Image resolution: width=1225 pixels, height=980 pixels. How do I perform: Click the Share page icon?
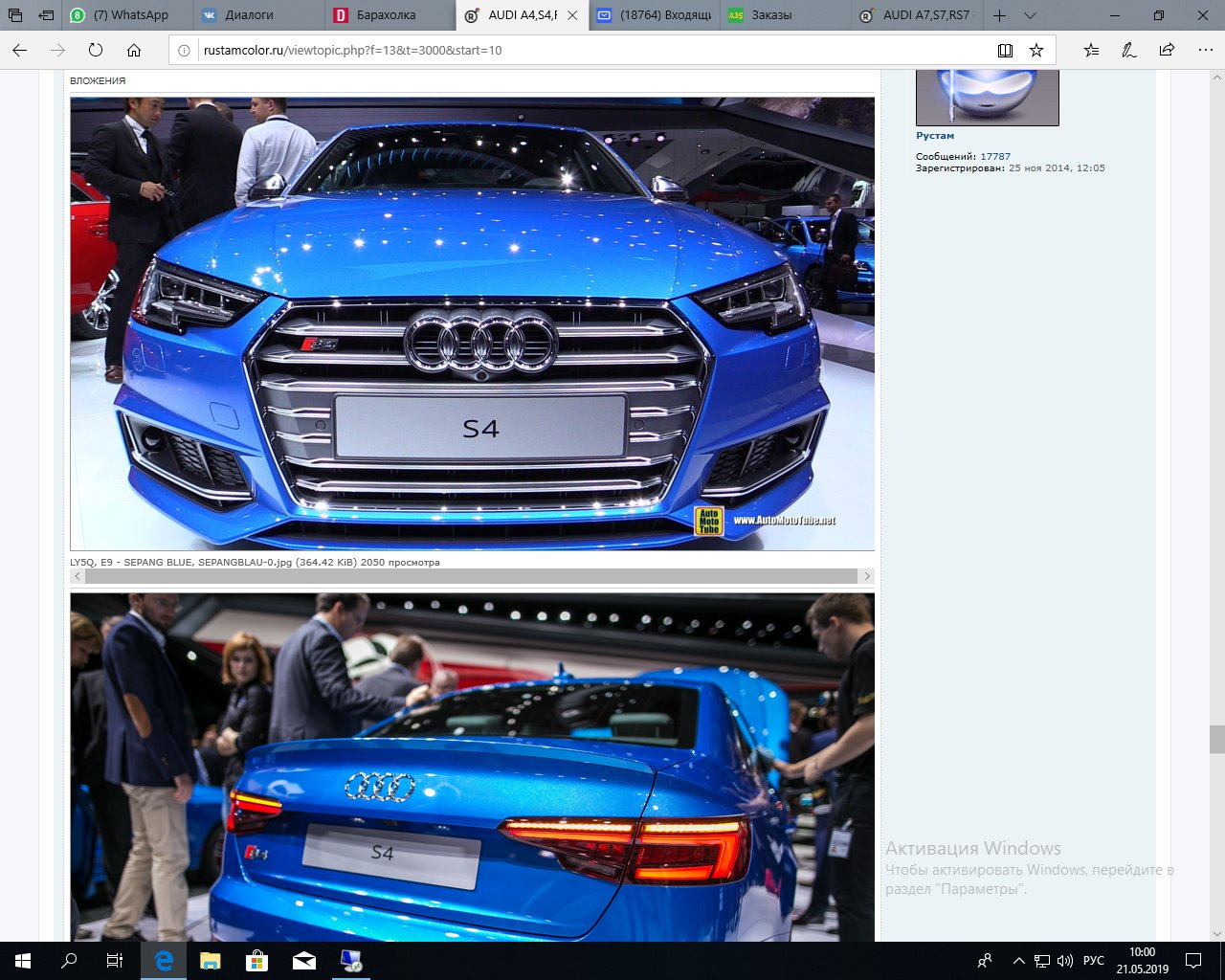click(1167, 51)
